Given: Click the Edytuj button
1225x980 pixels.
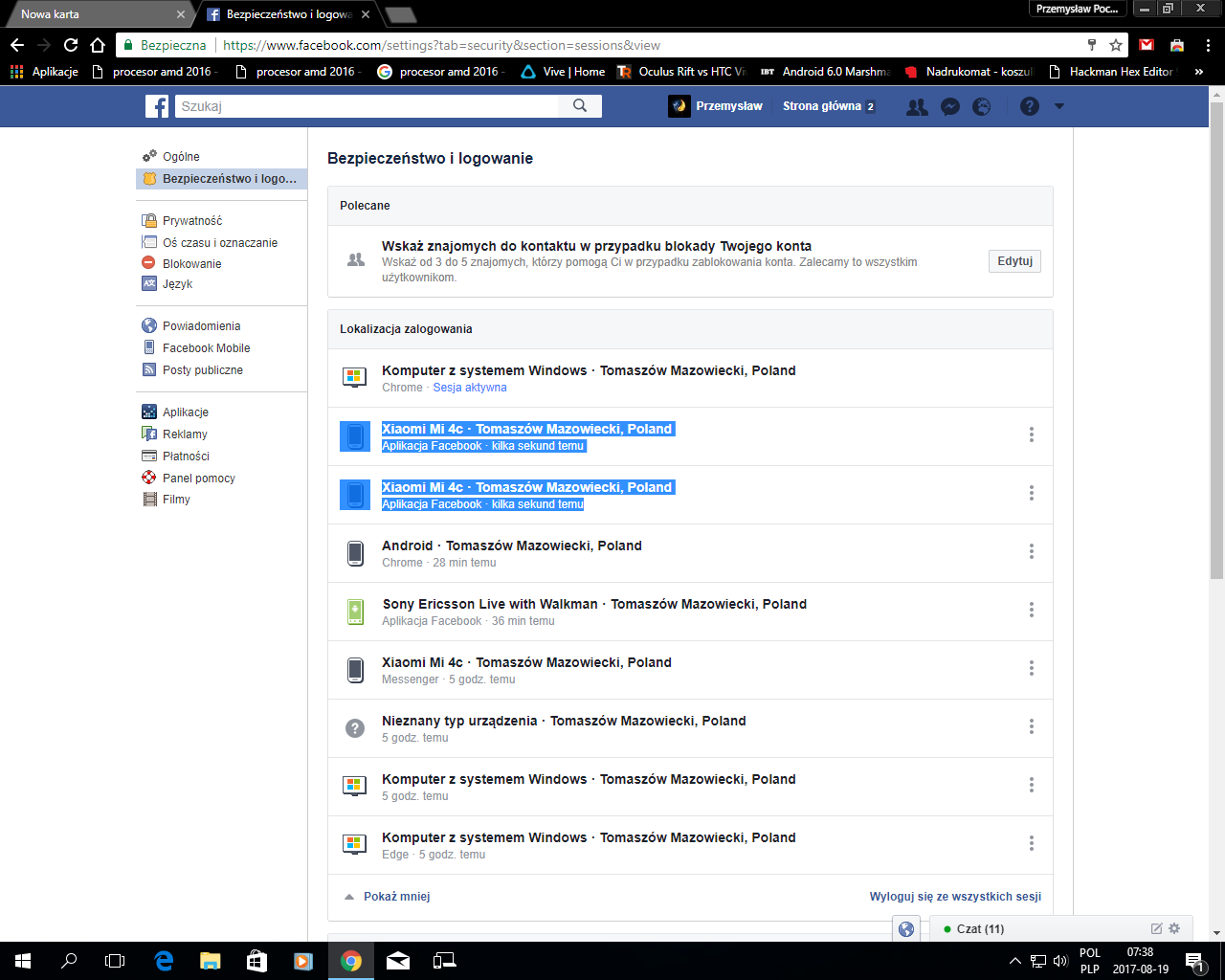Looking at the screenshot, I should (1014, 261).
